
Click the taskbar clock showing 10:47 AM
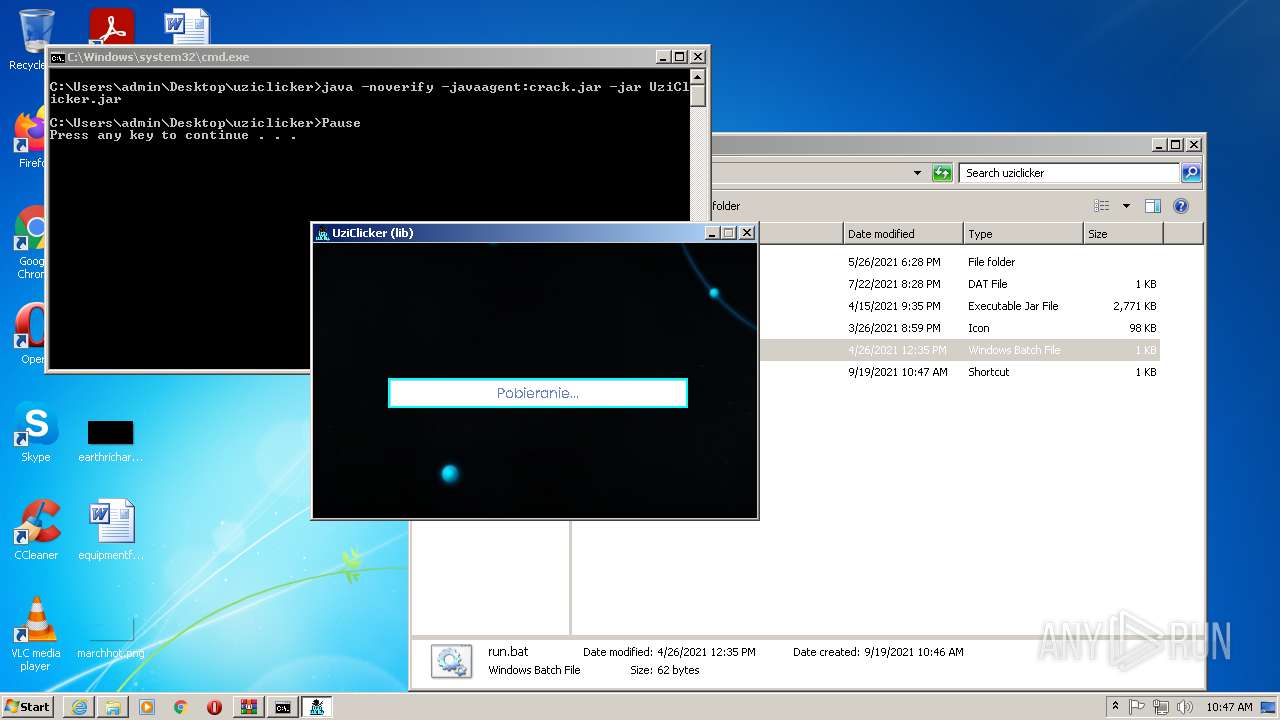click(x=1229, y=707)
